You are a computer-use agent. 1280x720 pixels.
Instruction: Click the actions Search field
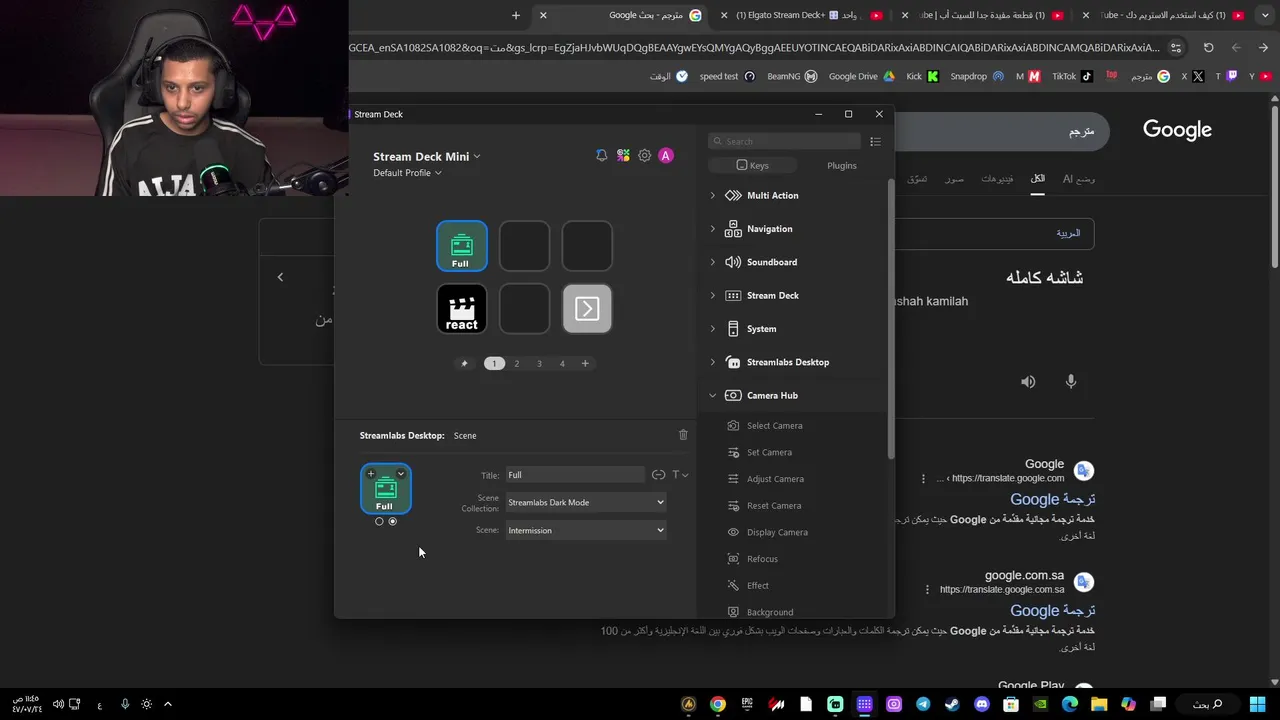pyautogui.click(x=784, y=142)
